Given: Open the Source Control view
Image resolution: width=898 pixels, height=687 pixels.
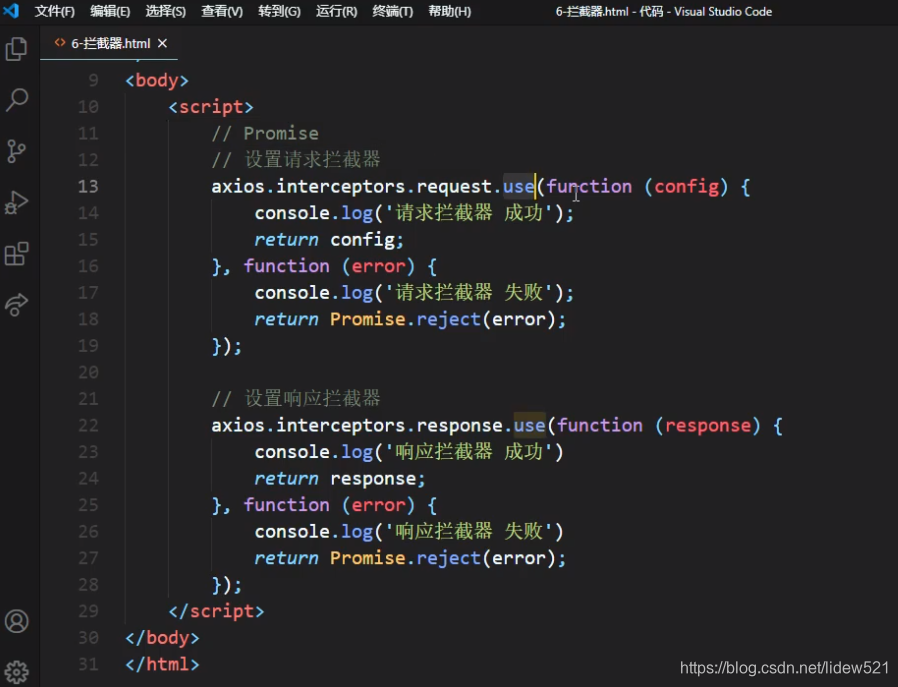Looking at the screenshot, I should click(x=16, y=151).
